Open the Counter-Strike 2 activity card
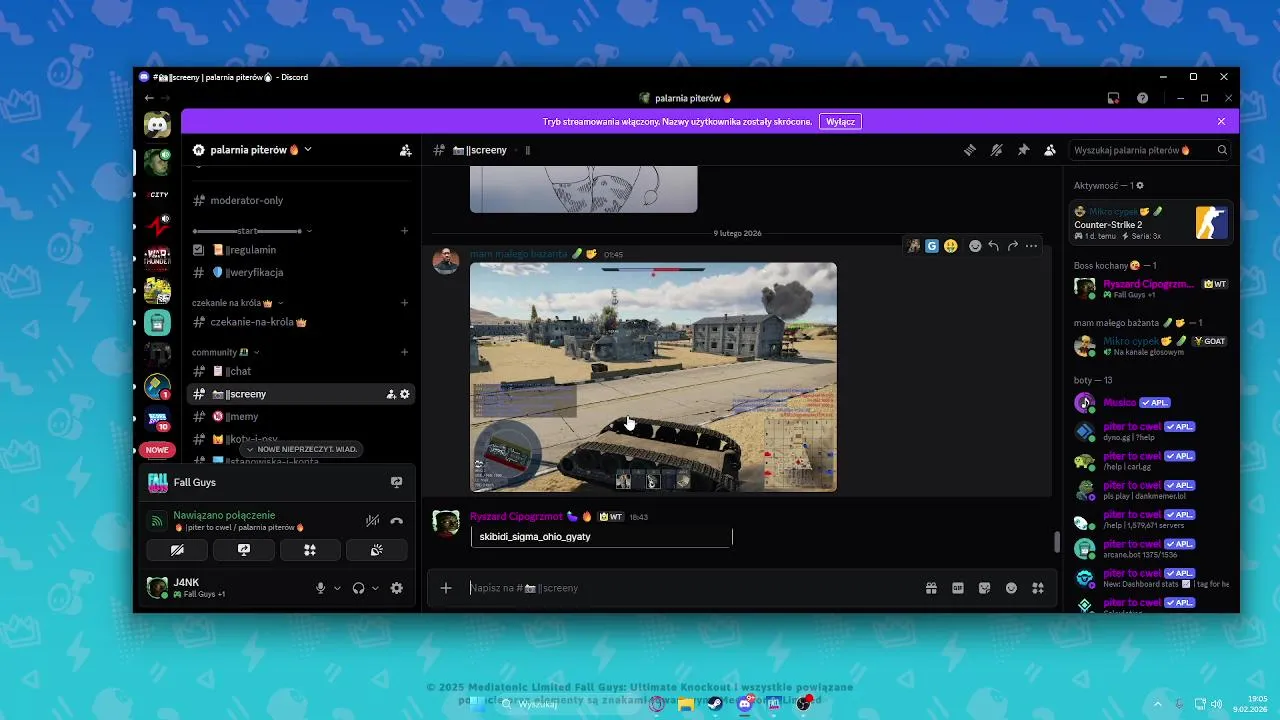The image size is (1280, 720). 1151,222
